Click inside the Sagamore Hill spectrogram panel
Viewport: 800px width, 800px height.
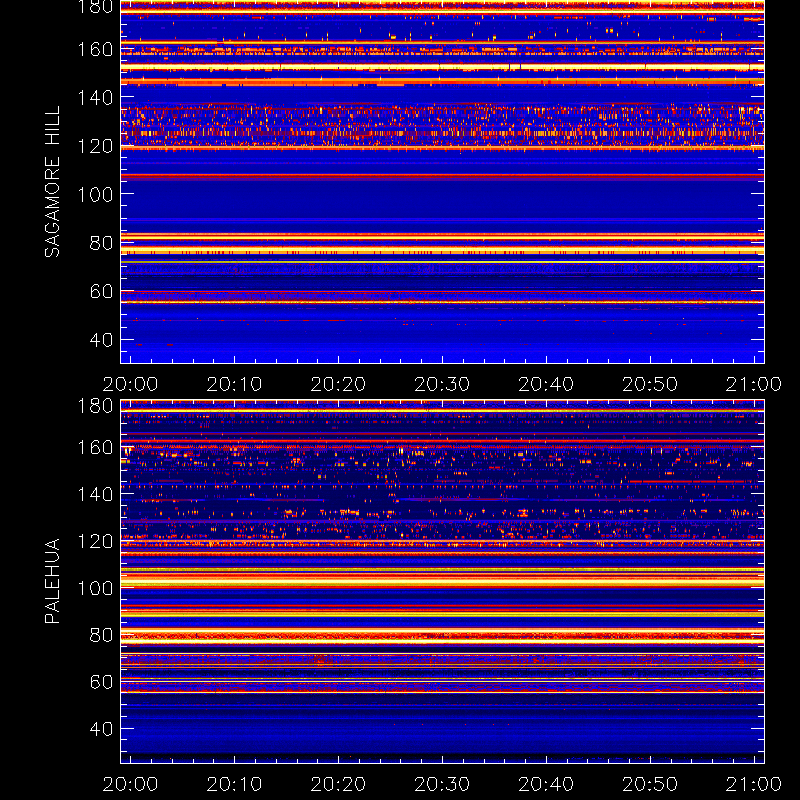442,182
